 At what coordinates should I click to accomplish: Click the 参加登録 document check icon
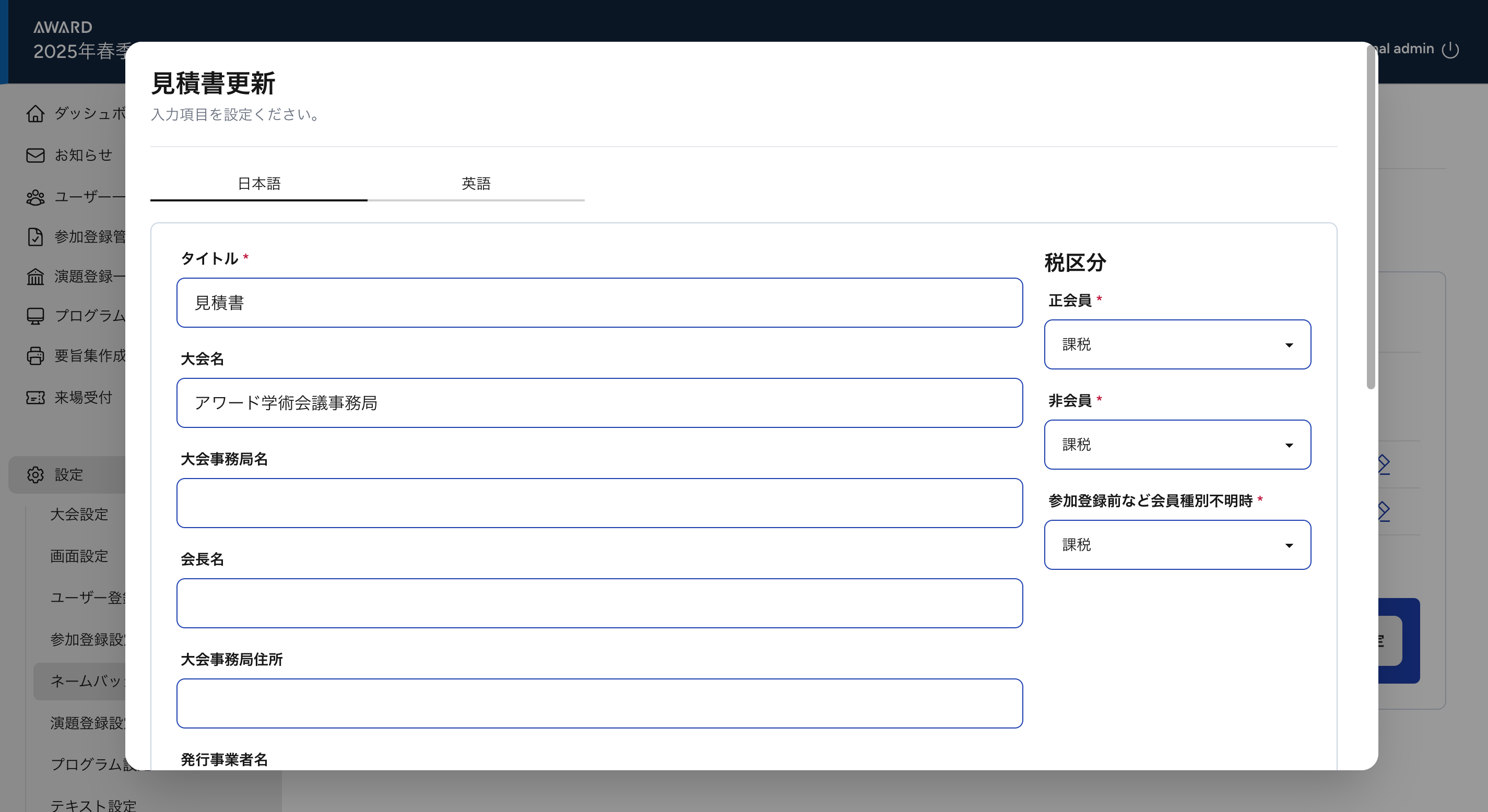[x=35, y=237]
